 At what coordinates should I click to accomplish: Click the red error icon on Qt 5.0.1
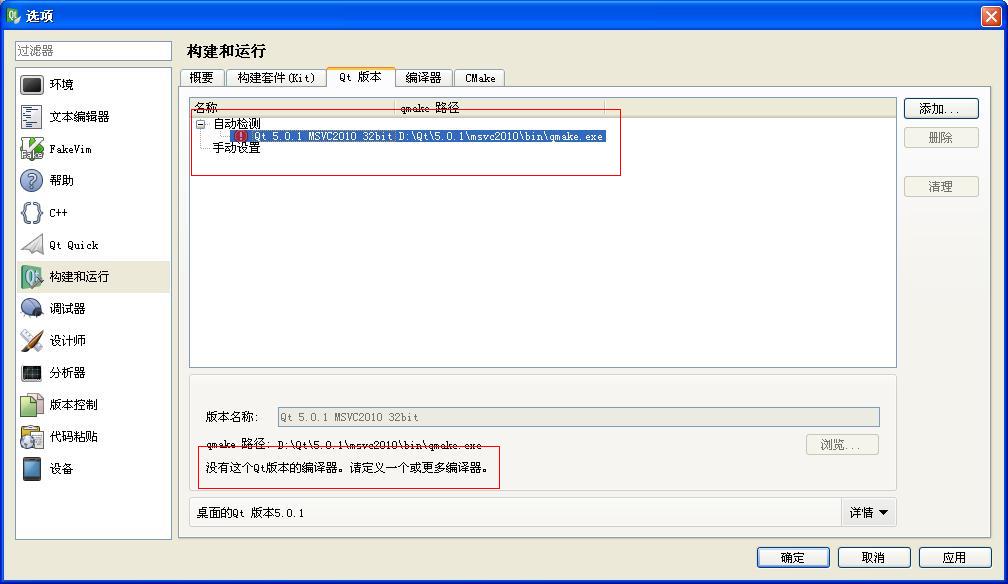coord(240,136)
